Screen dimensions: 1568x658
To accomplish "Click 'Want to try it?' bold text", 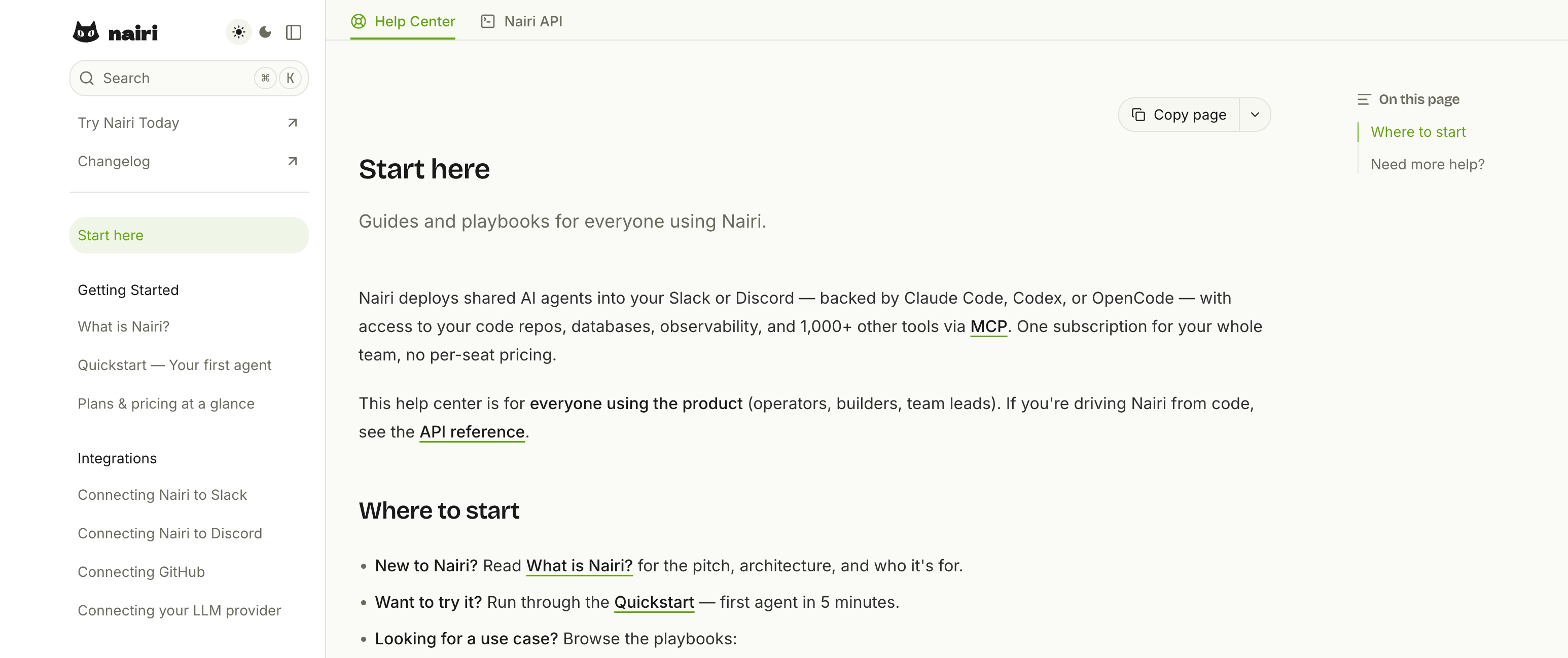I will click(x=428, y=603).
